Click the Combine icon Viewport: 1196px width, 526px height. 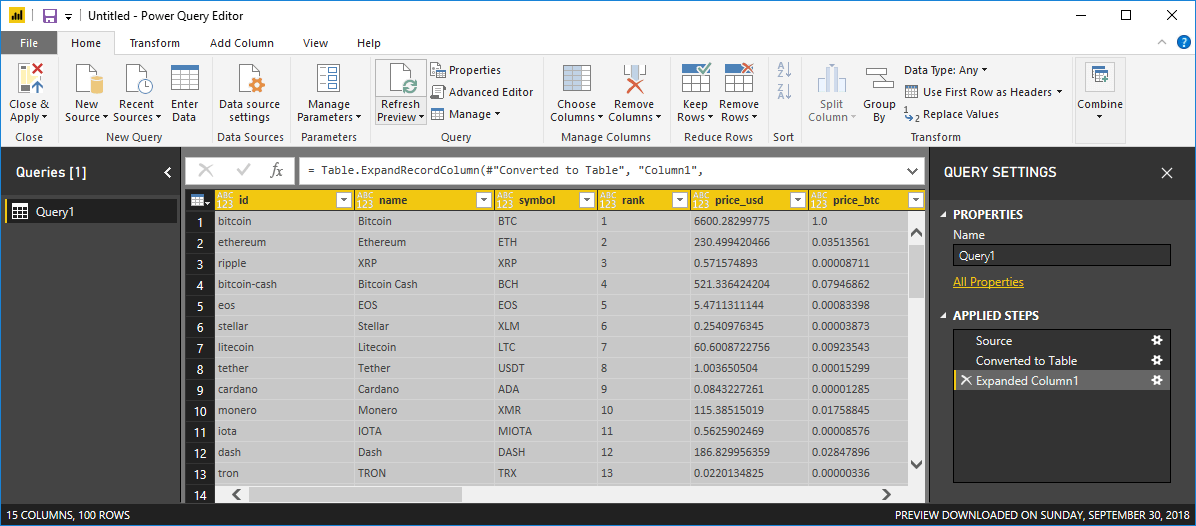1099,76
